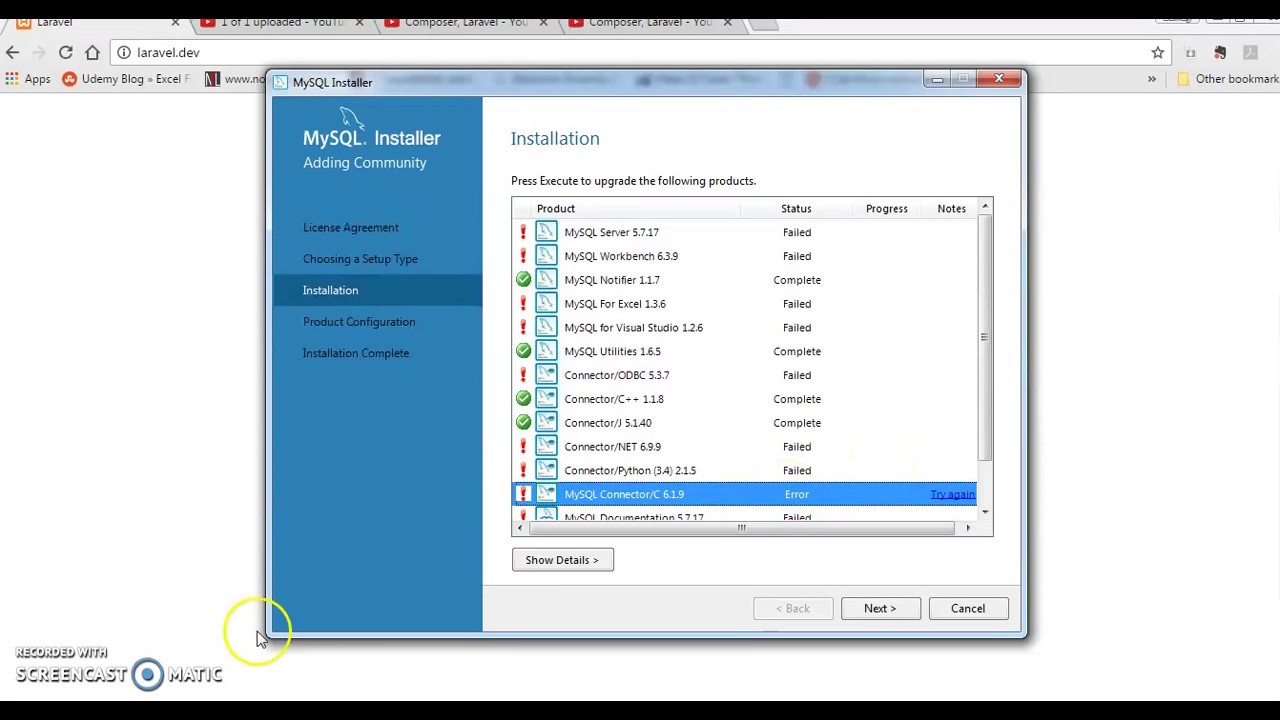The width and height of the screenshot is (1280, 720).
Task: Click the product icon for MySQL Notifier 1.1.7
Action: (x=546, y=280)
